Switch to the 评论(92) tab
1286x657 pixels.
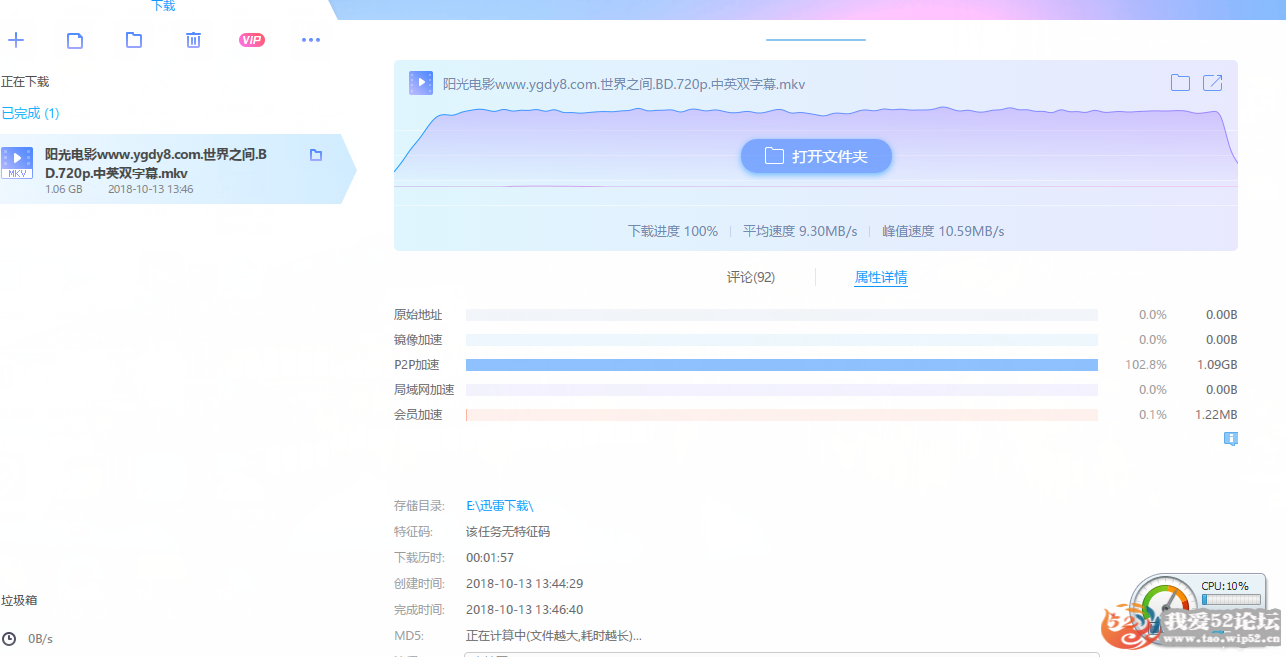(x=751, y=277)
